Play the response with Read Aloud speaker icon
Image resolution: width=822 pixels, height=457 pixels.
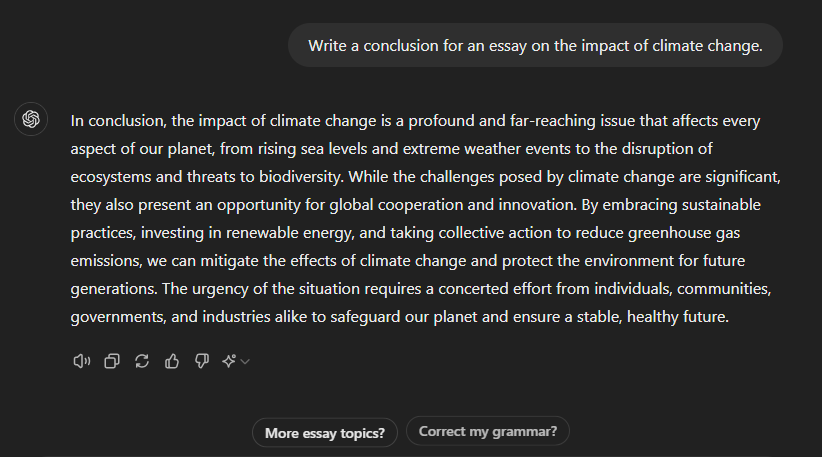tap(82, 361)
